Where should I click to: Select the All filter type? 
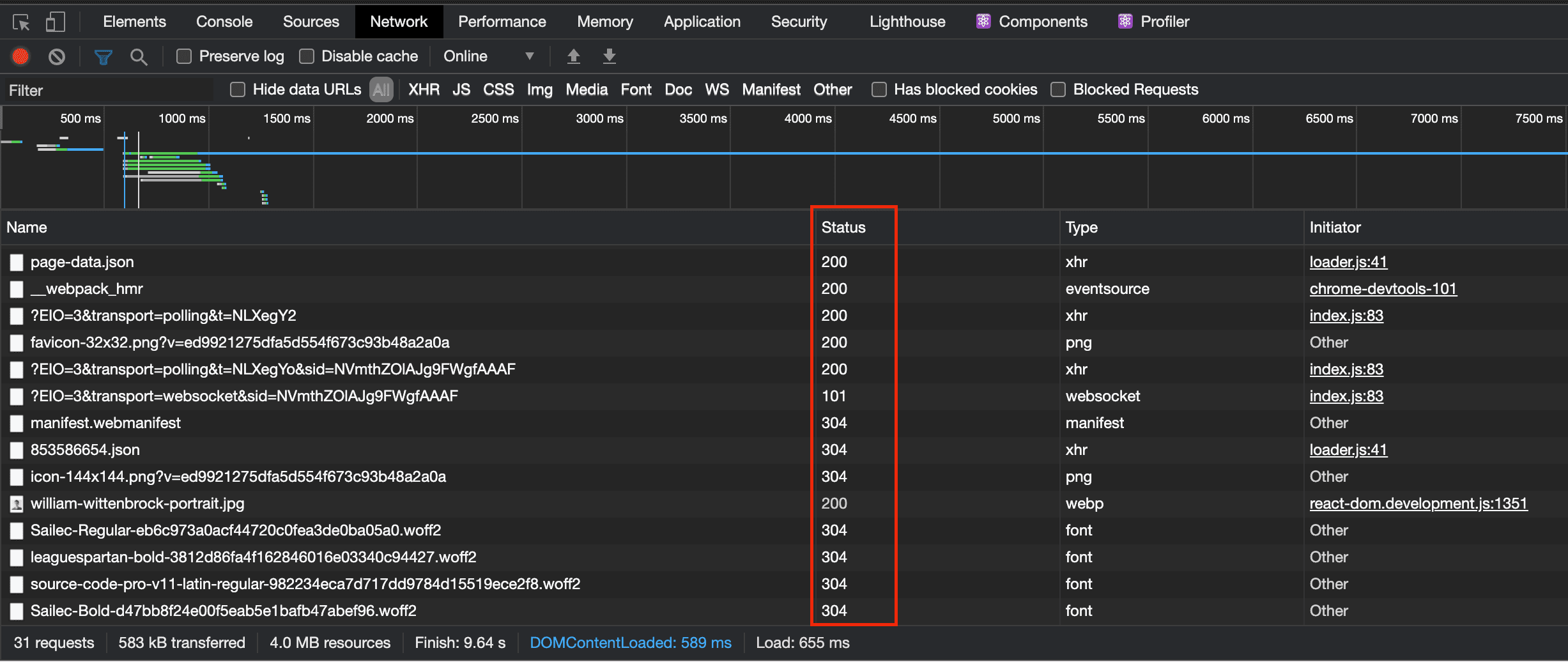click(381, 89)
